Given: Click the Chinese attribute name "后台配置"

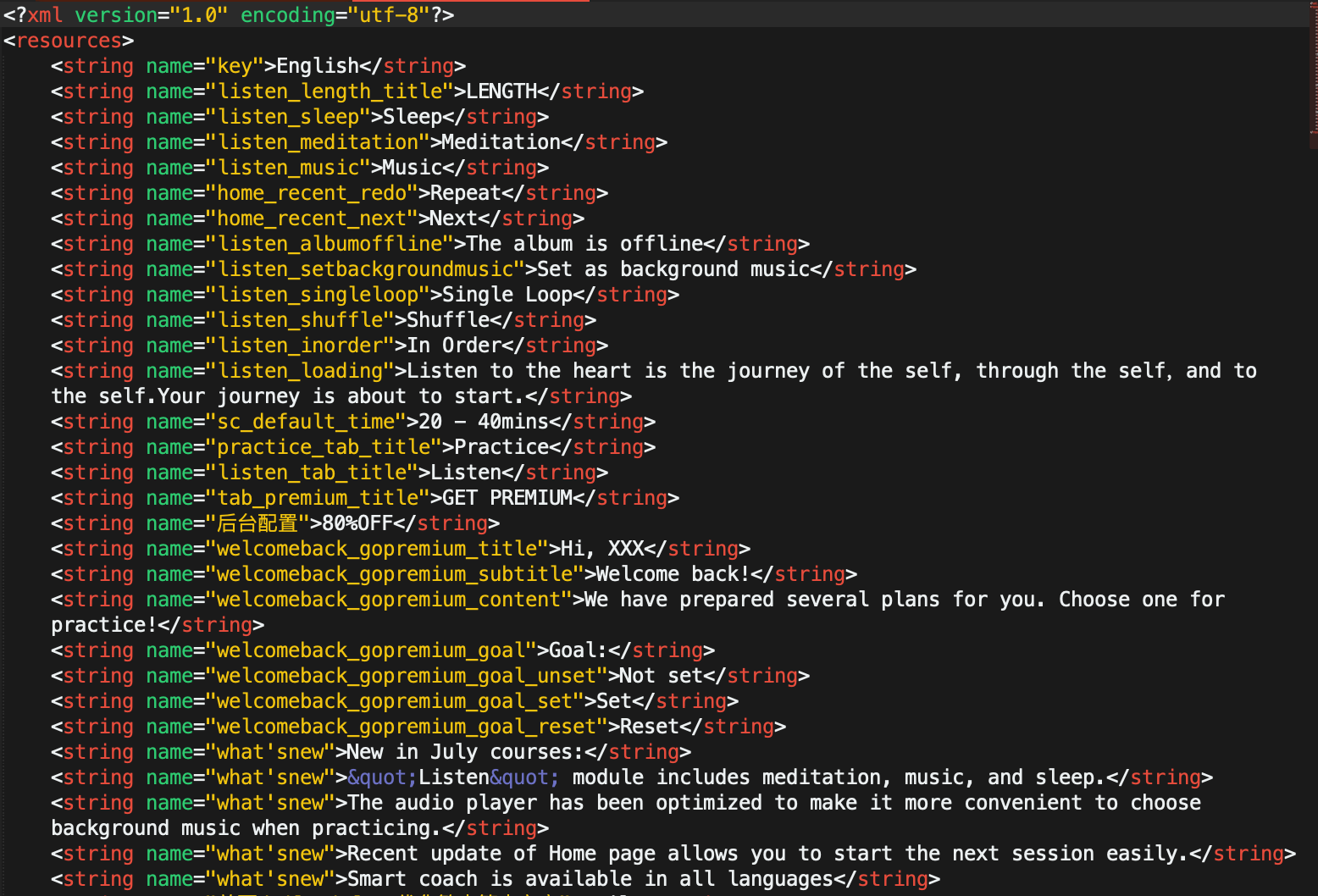Looking at the screenshot, I should (x=258, y=523).
